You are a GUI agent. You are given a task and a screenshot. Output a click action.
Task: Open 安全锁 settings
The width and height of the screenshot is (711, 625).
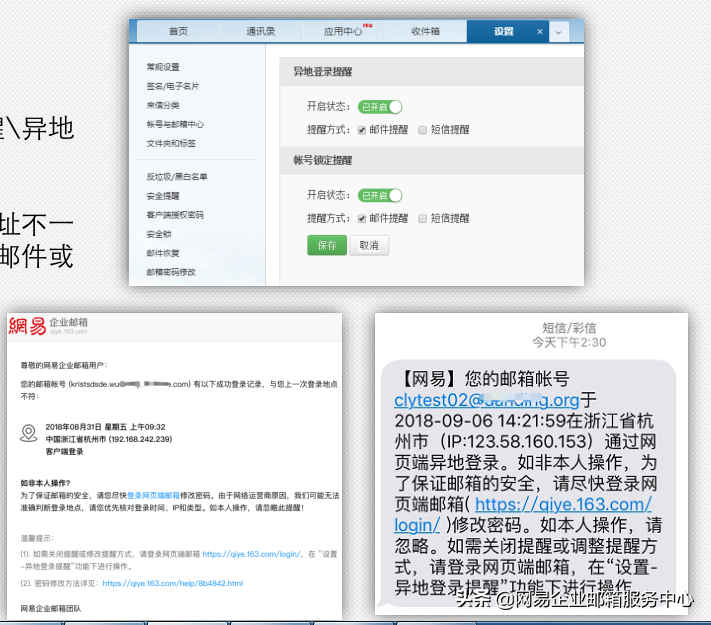click(x=159, y=234)
